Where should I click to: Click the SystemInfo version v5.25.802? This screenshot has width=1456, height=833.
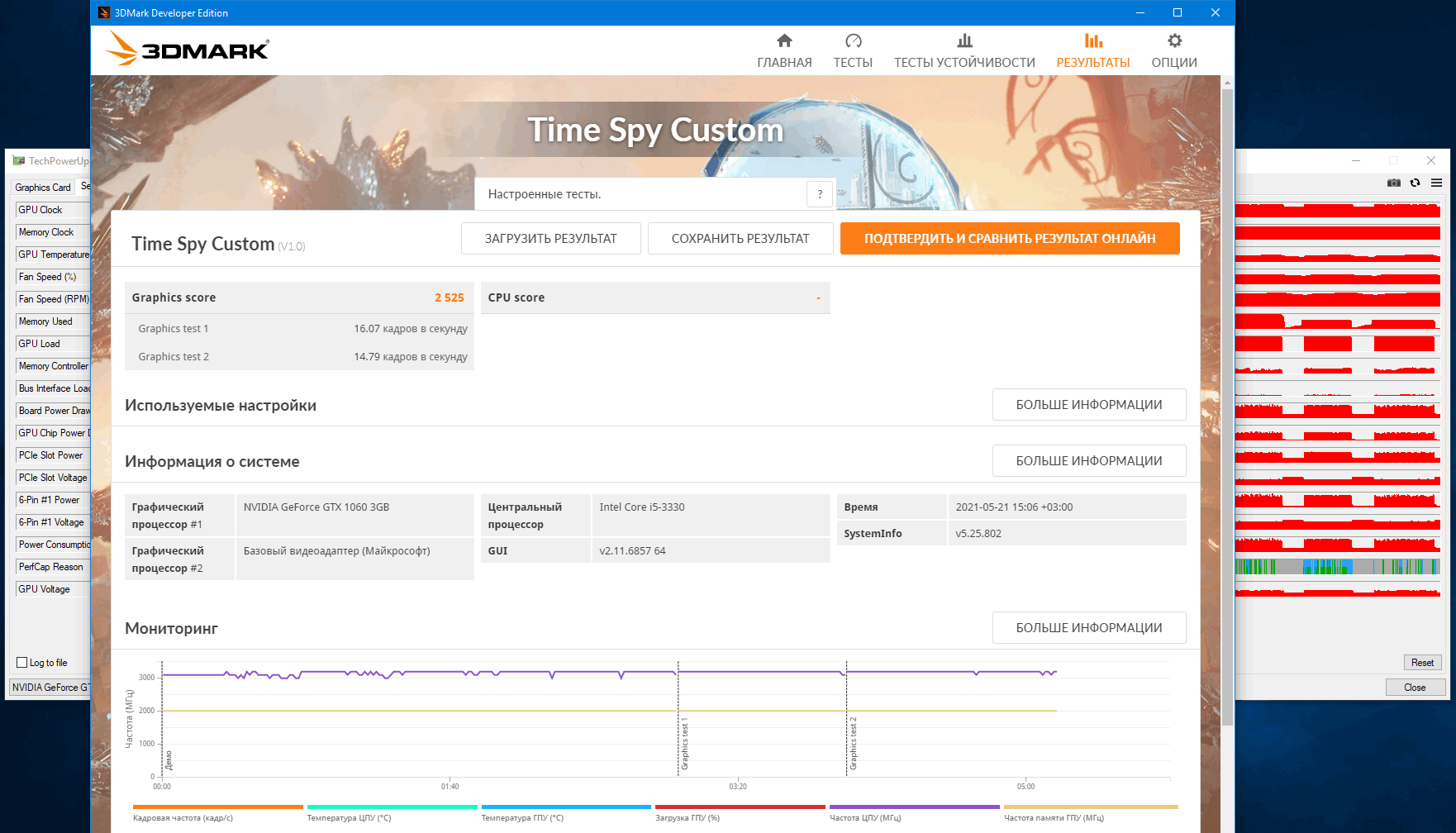(x=978, y=534)
